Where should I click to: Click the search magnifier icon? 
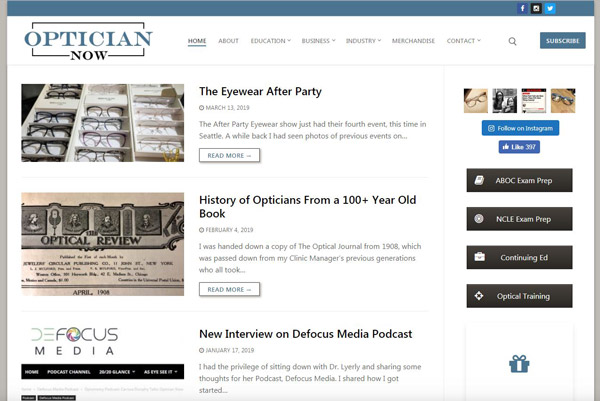tap(512, 41)
